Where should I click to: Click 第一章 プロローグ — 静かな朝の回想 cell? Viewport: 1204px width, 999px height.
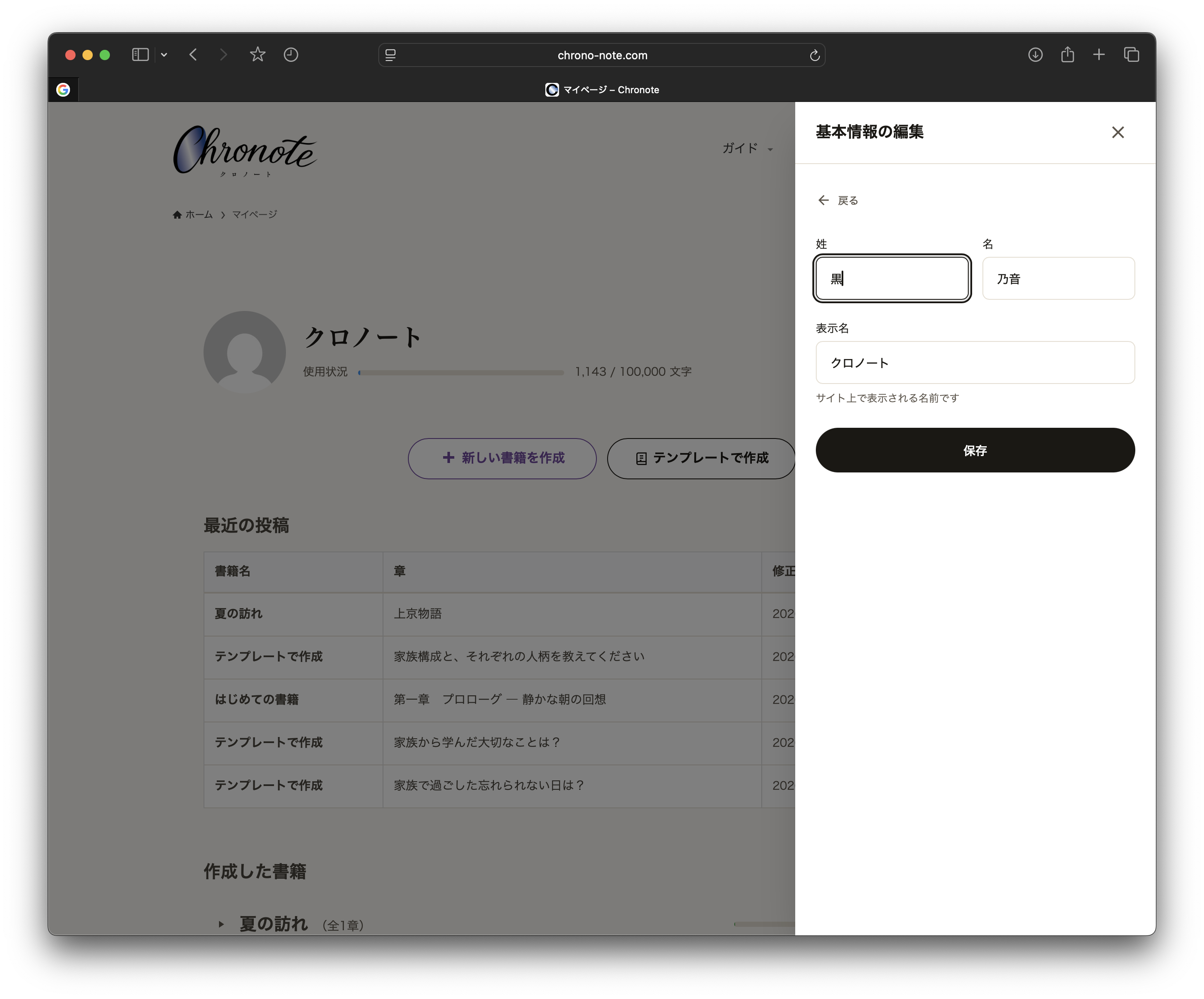tap(572, 700)
